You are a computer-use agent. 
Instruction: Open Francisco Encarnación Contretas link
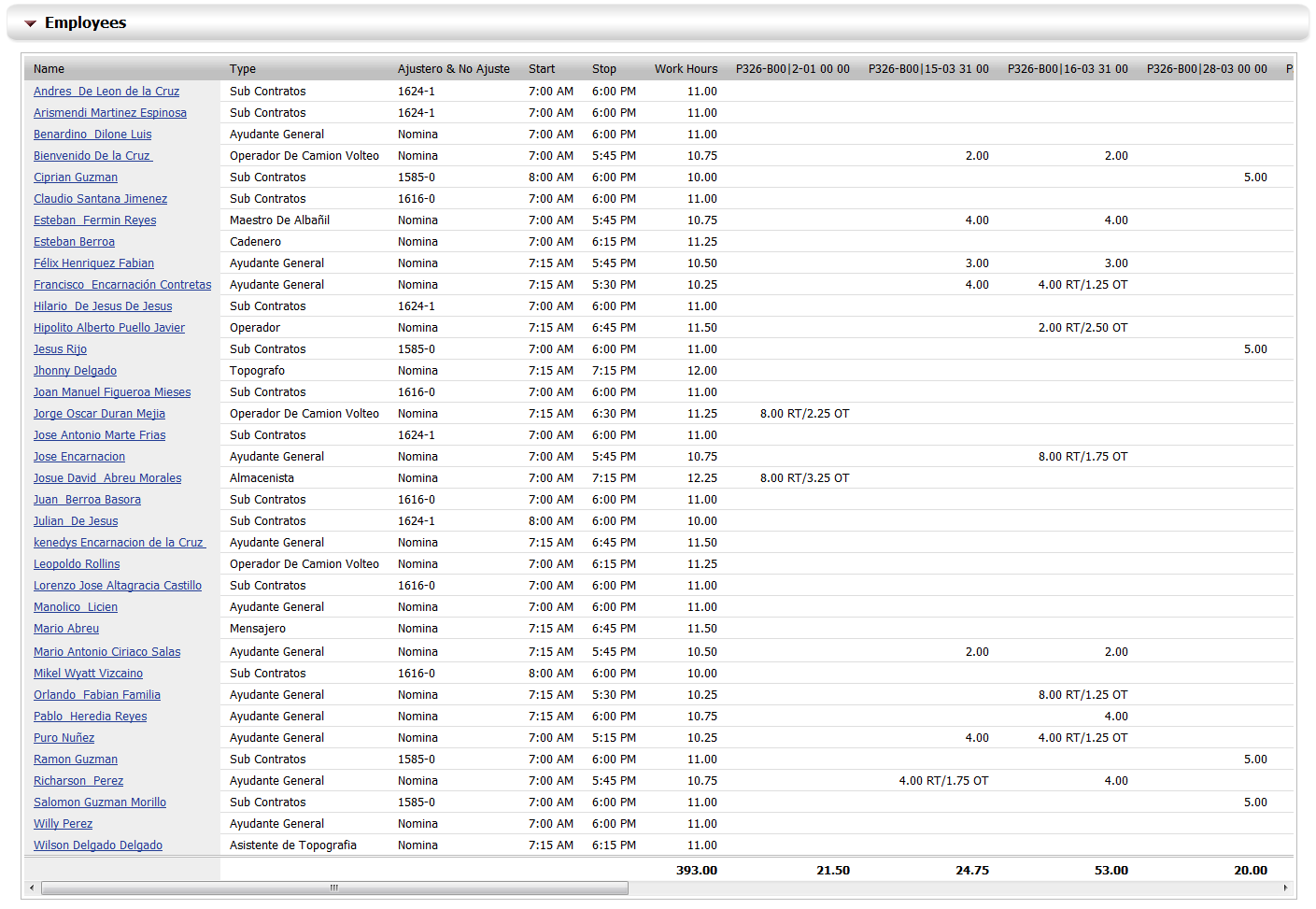[x=122, y=285]
